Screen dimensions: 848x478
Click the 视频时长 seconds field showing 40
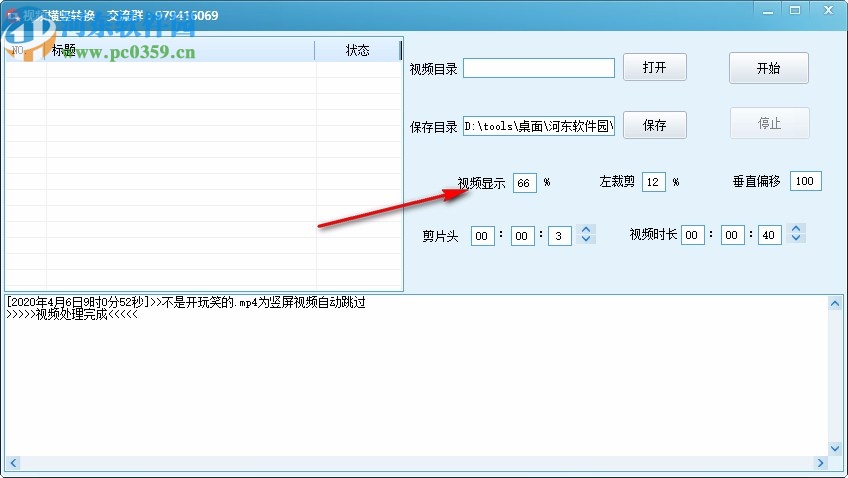pyautogui.click(x=770, y=235)
